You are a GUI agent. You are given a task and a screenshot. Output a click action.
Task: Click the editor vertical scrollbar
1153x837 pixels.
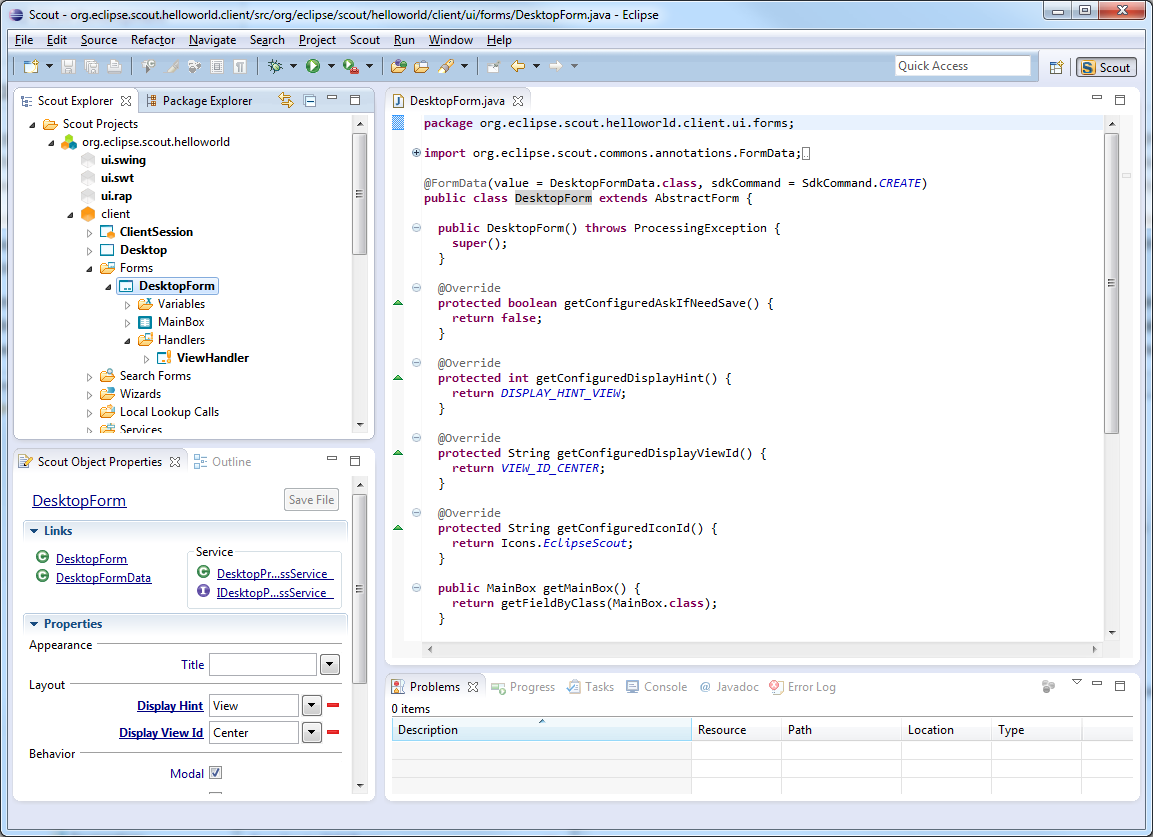click(1112, 283)
